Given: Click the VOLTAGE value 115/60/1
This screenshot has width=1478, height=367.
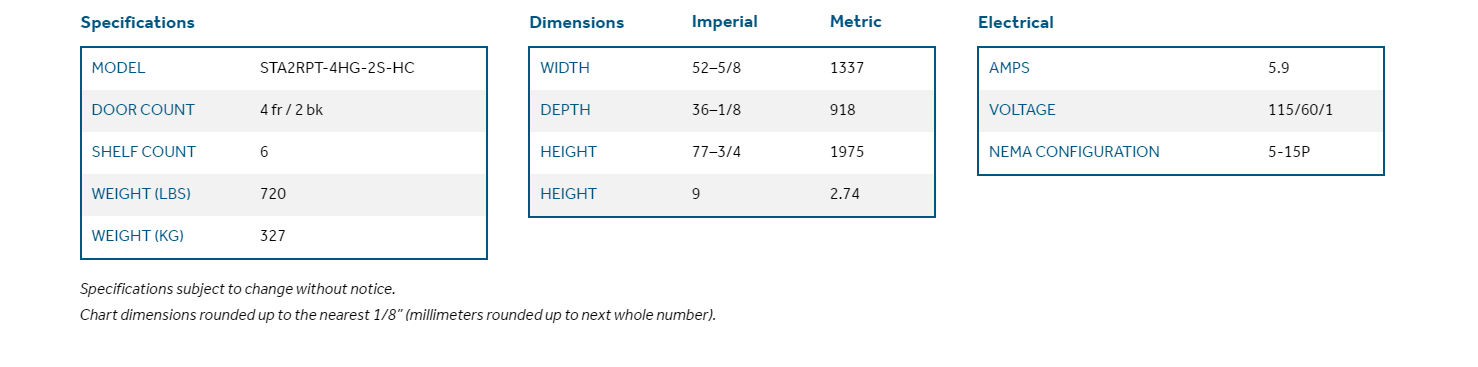Looking at the screenshot, I should (x=1301, y=110).
